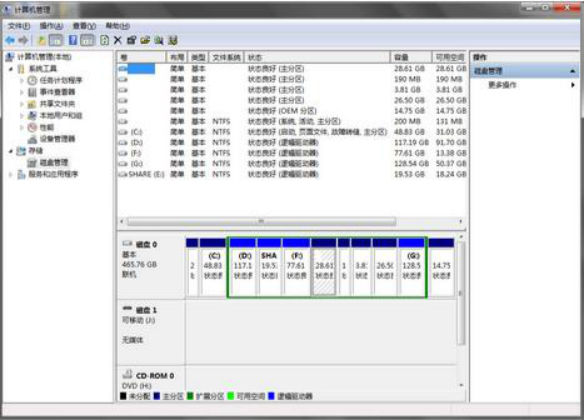Click the Back arrow toolbar icon
The width and height of the screenshot is (584, 420).
tap(10, 40)
